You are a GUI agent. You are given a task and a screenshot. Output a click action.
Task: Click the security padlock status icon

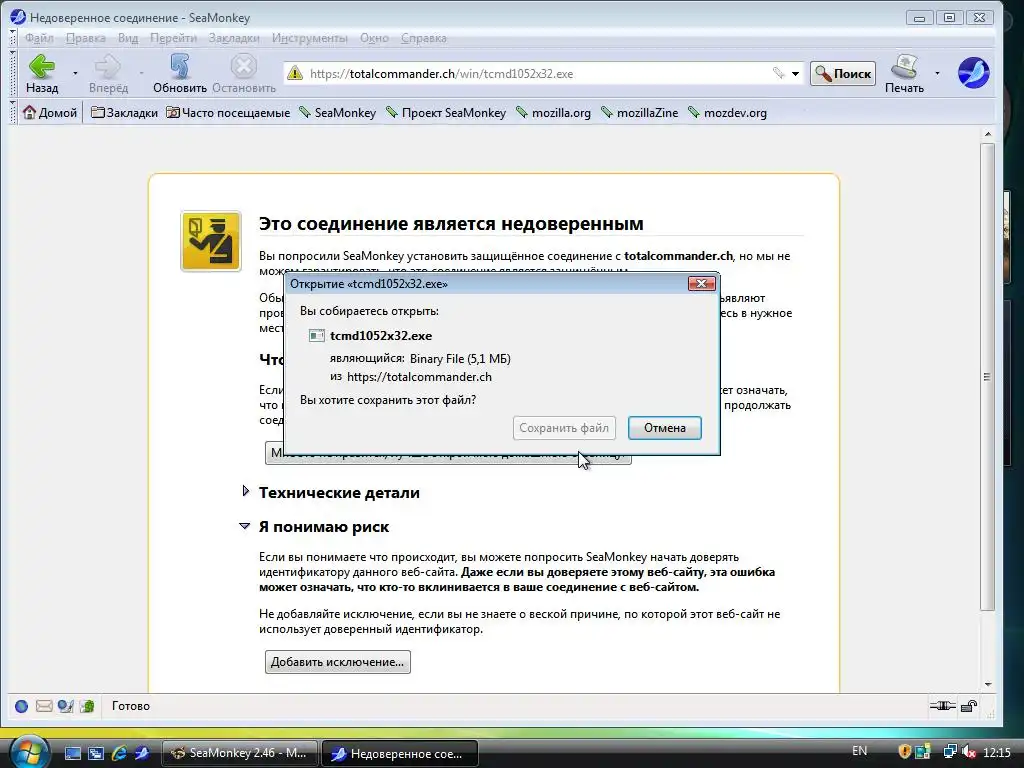point(969,705)
